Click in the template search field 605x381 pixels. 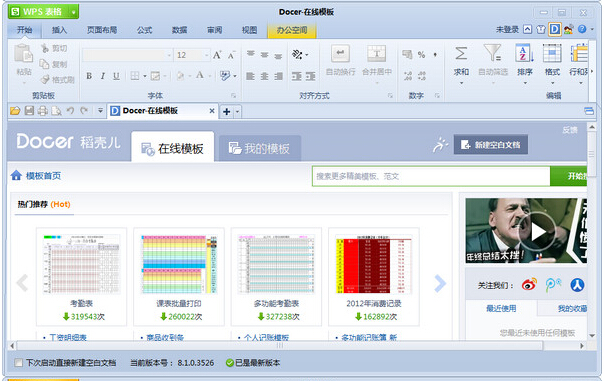(x=431, y=176)
